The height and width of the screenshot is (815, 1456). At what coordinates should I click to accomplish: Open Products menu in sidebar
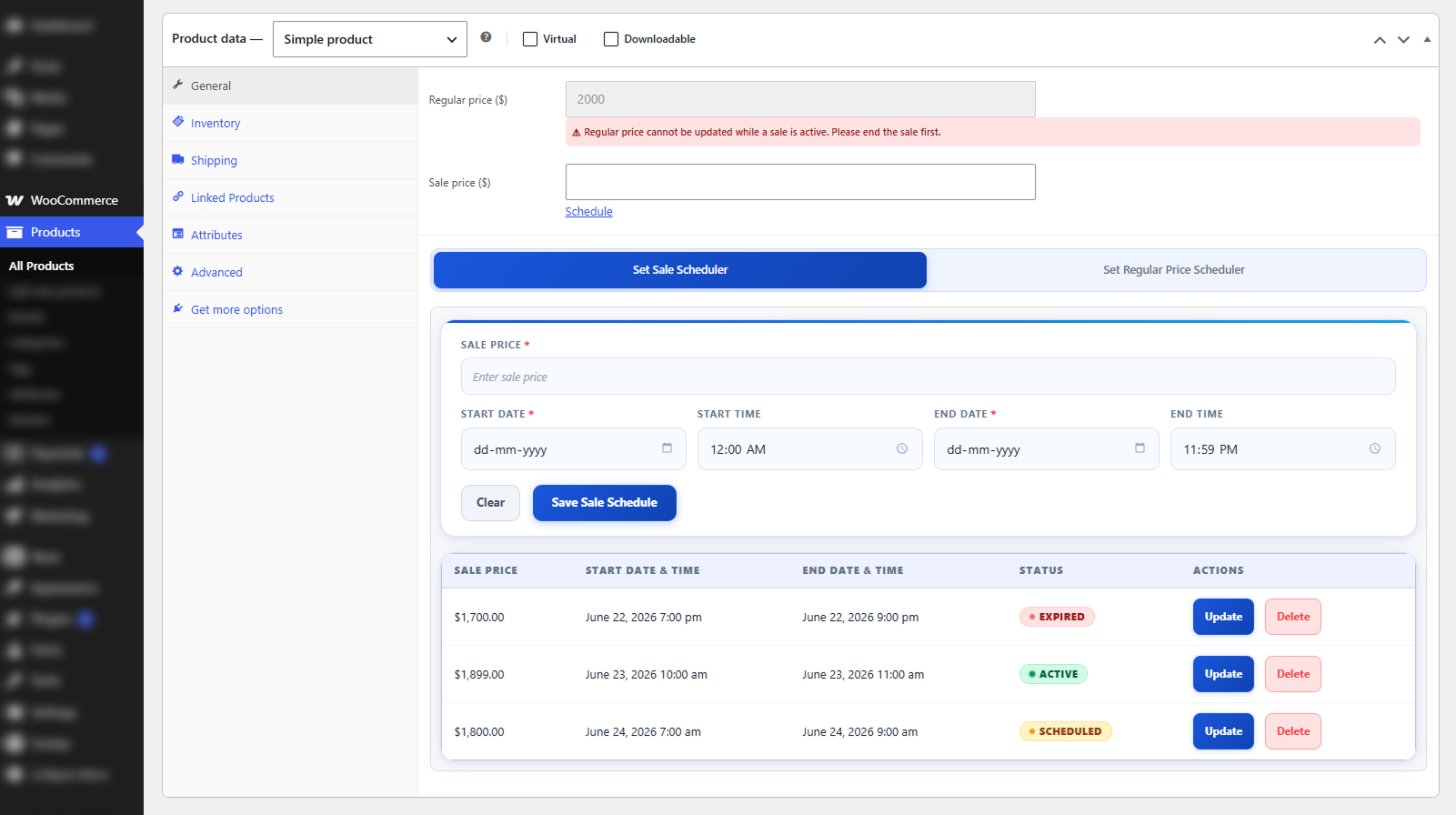pyautogui.click(x=72, y=232)
